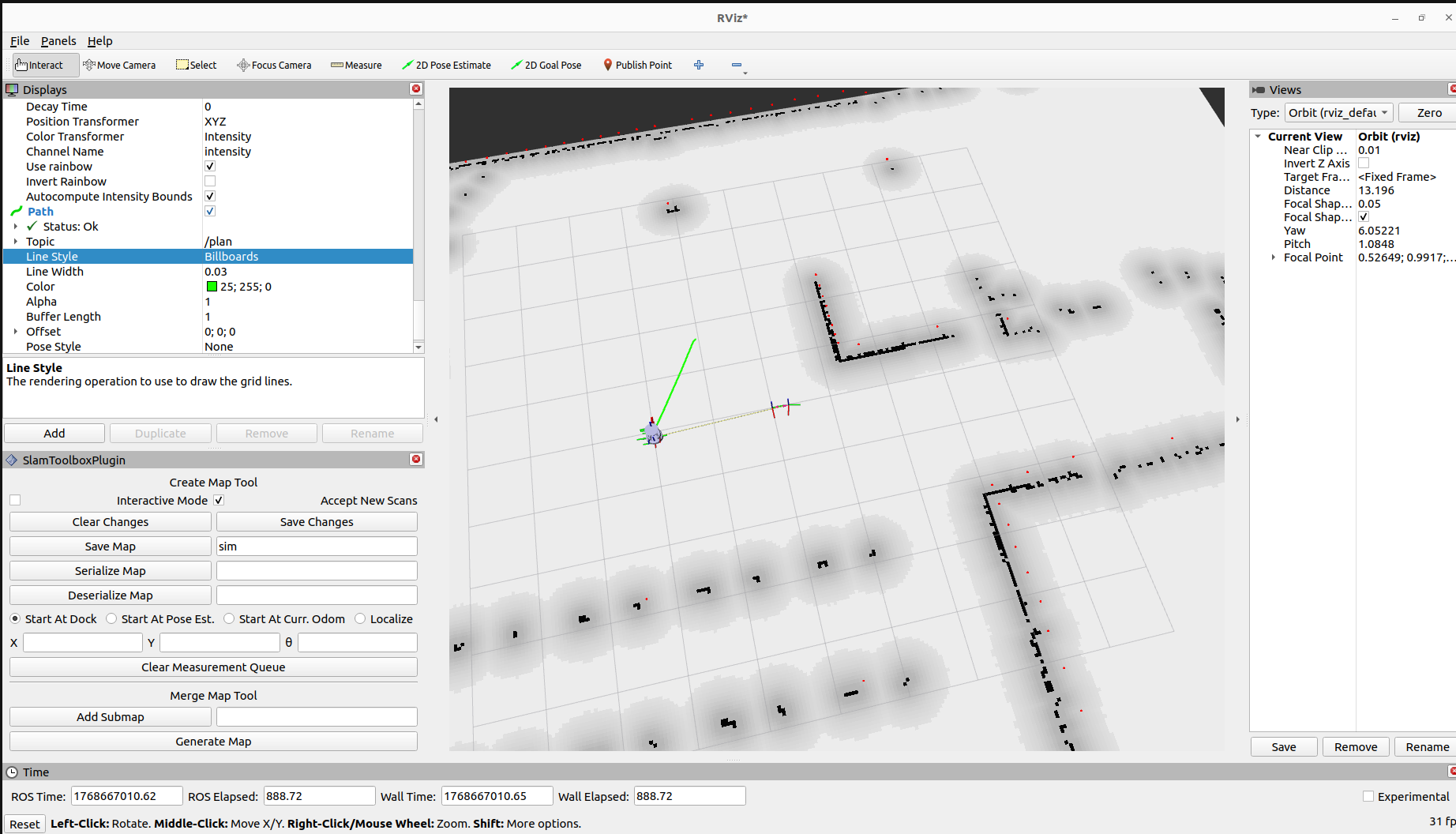
Task: Select the 2D Goal Pose tool
Action: coord(546,65)
